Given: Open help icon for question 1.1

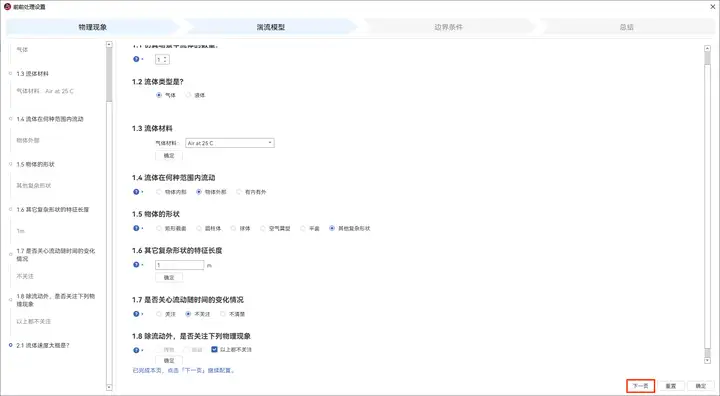Looking at the screenshot, I should tap(136, 59).
